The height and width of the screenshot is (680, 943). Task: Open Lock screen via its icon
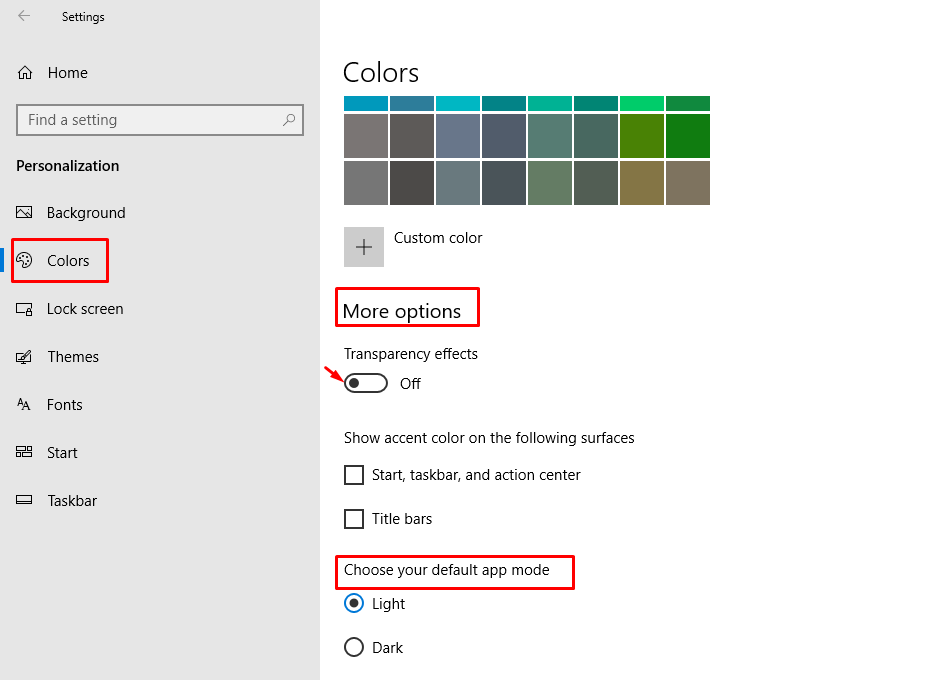(24, 309)
